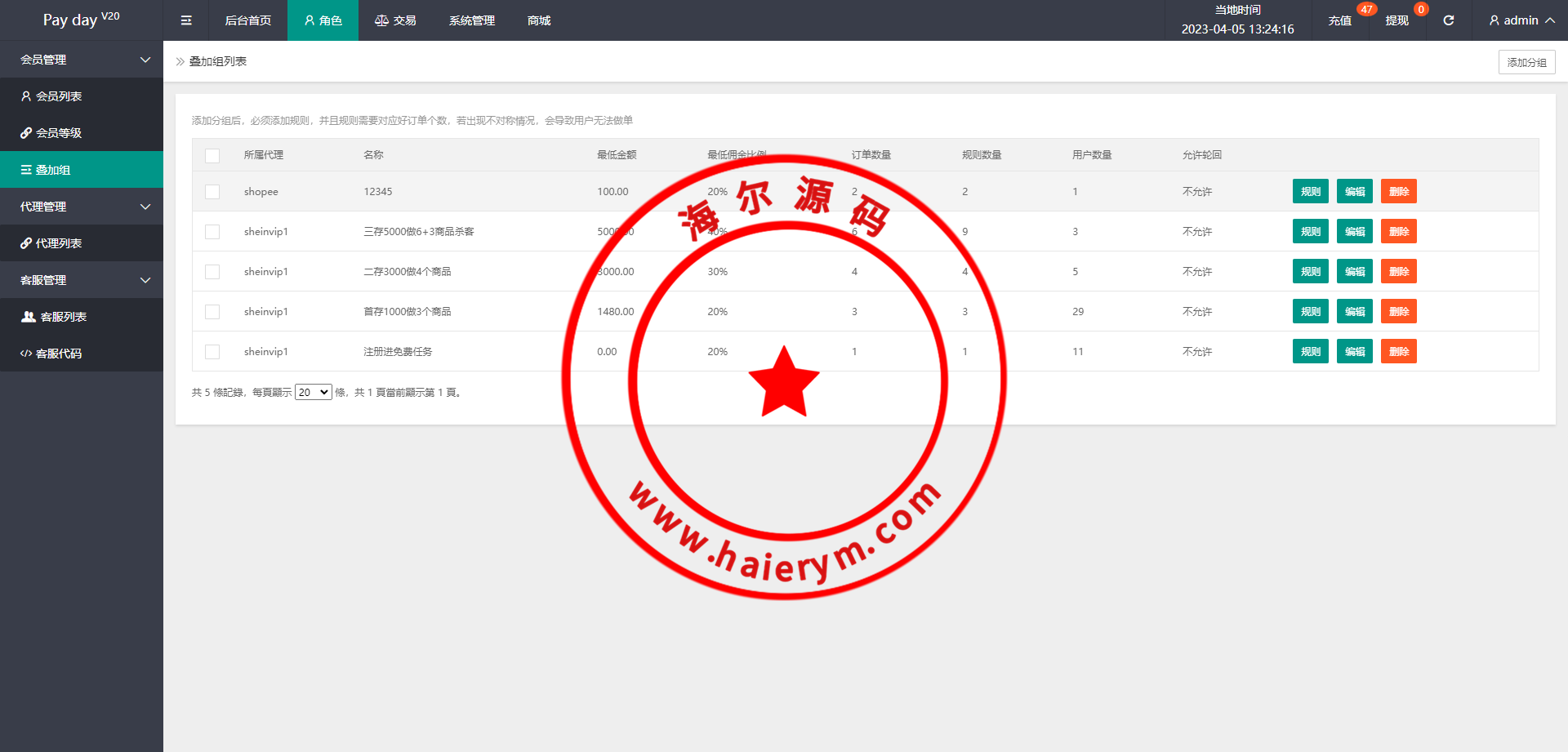Screen dimensions: 1568x752
Task: Click the 客服代码 code icon in sidebar
Action: [x=26, y=354]
